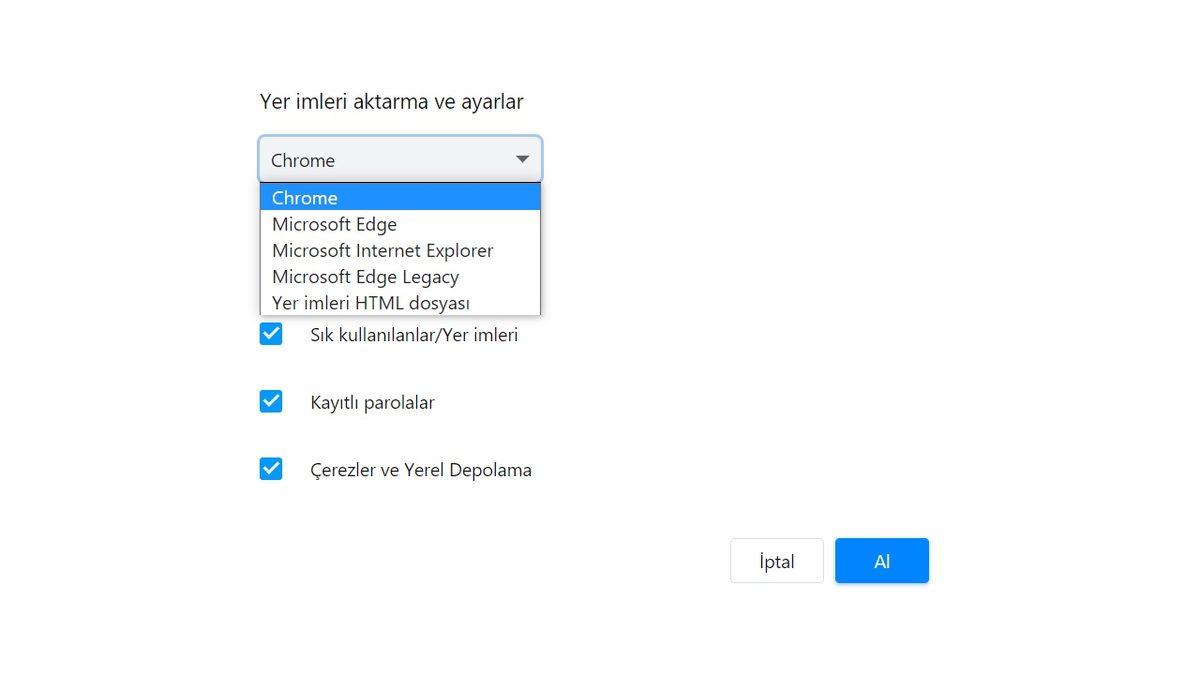This screenshot has height=675, width=1200.
Task: Click the Yer imleri aktarma ve ayarlar heading
Action: tap(391, 101)
